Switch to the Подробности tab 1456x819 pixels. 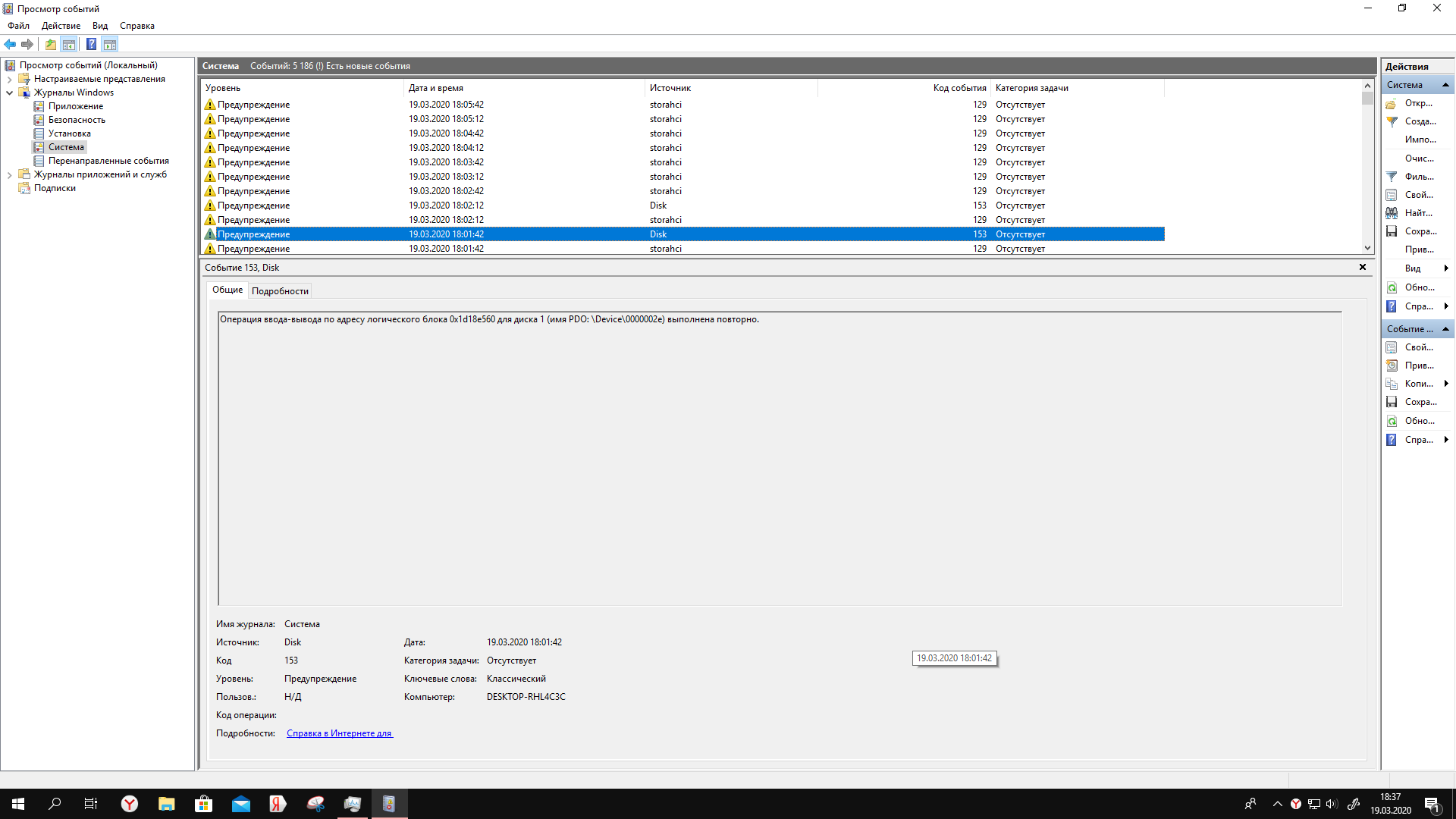tap(280, 291)
